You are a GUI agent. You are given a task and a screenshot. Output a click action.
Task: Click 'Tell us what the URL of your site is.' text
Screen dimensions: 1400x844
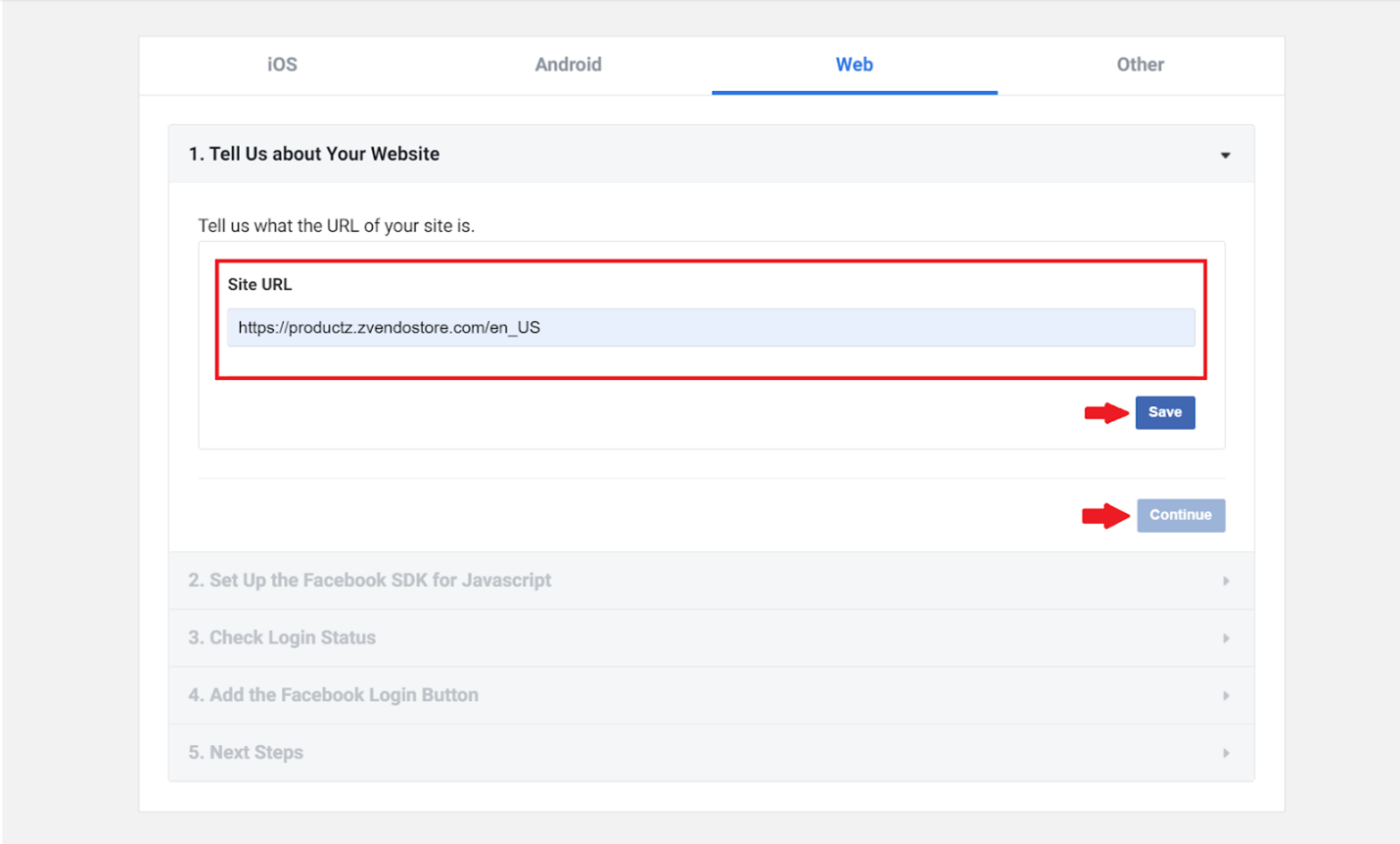click(336, 225)
